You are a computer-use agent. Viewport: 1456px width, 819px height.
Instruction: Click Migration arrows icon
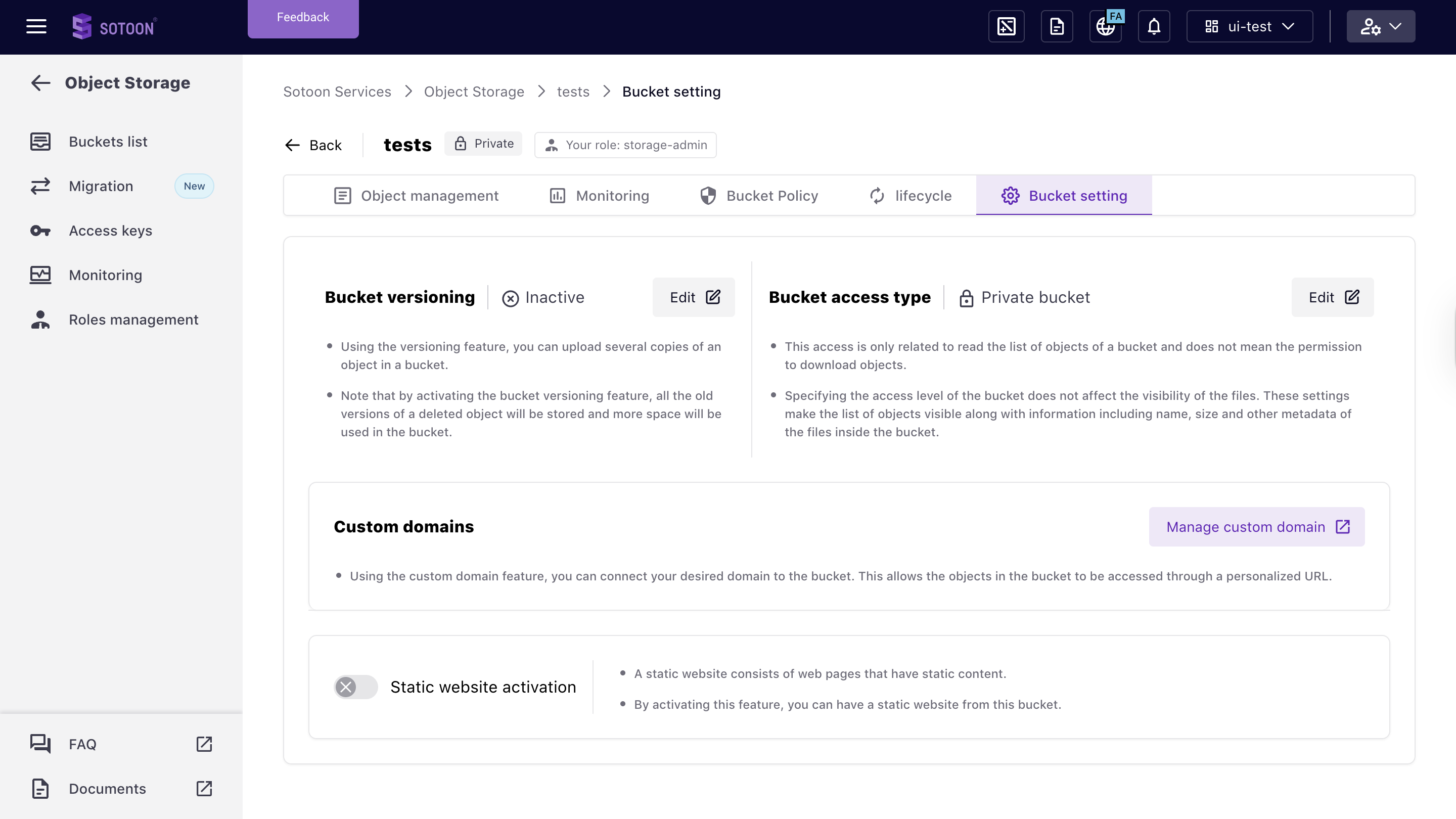[x=40, y=186]
